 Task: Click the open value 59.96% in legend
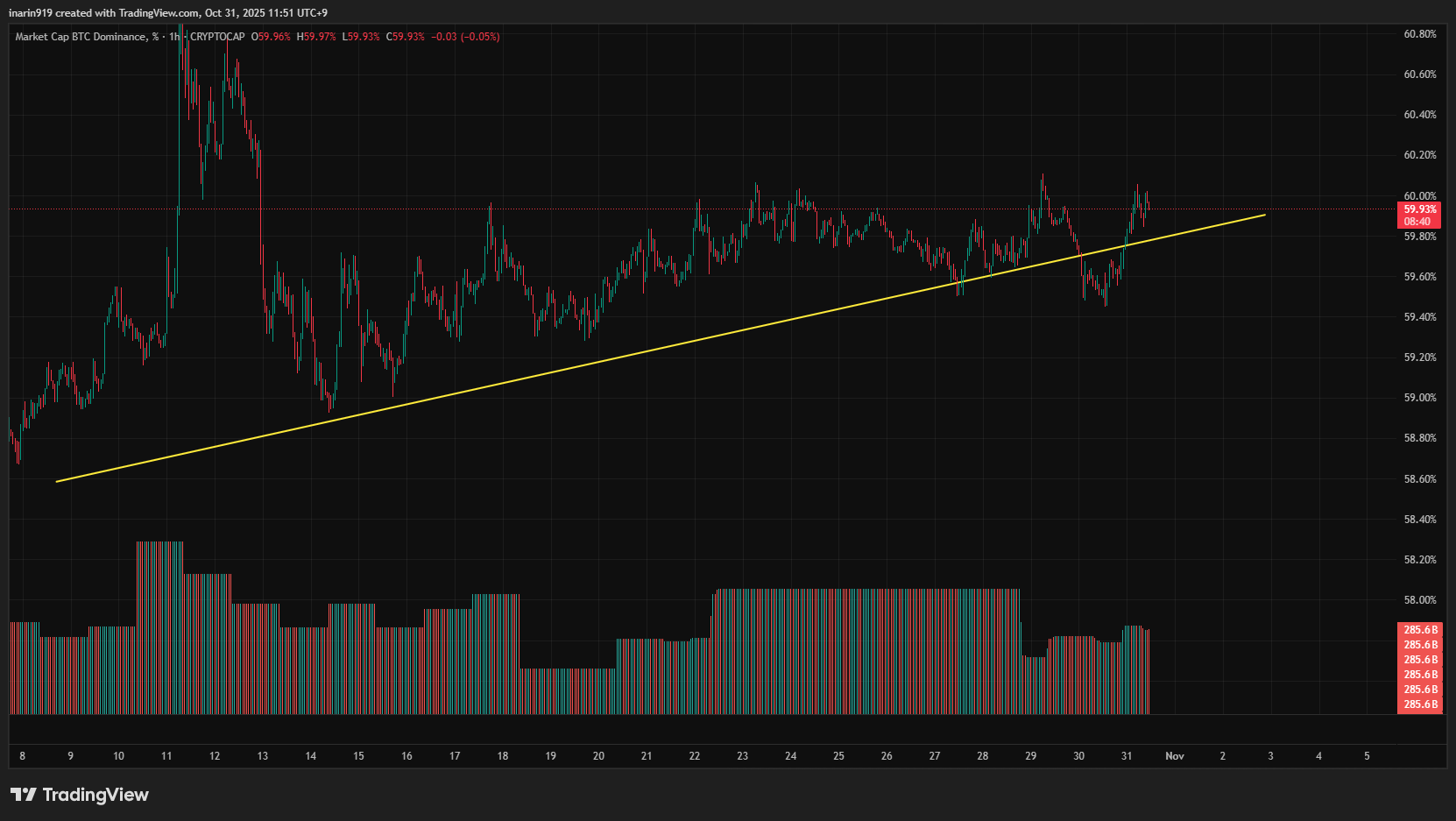tap(272, 37)
